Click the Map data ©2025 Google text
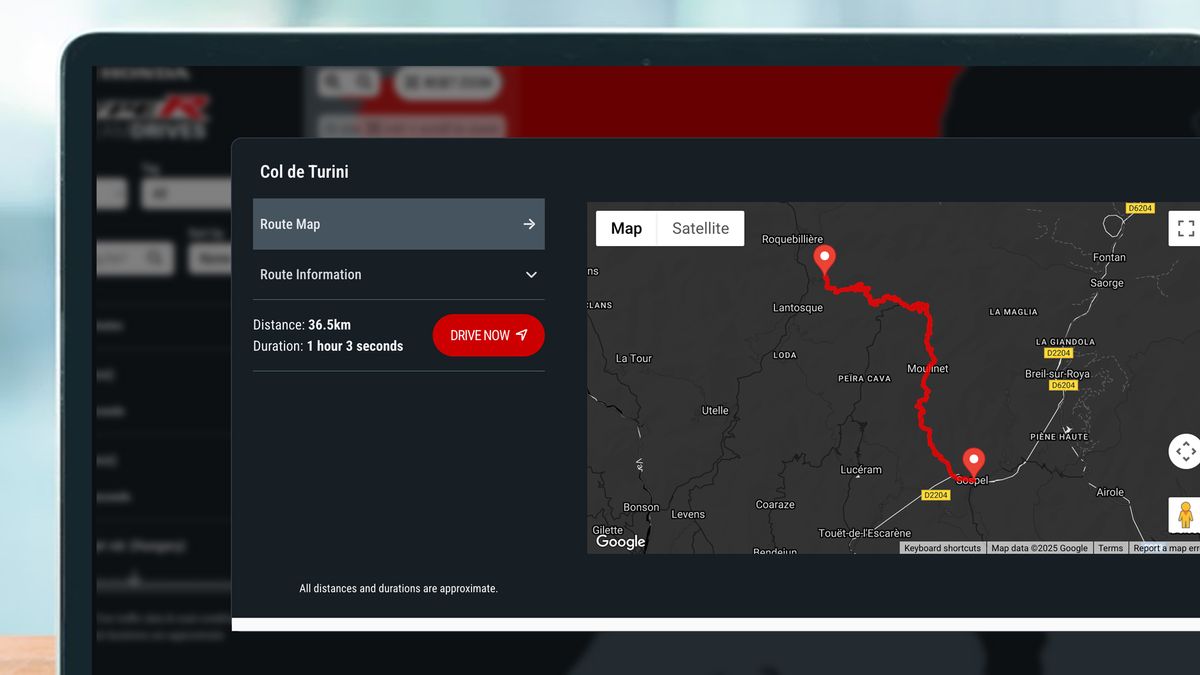Screen dimensions: 1200x675 tap(1039, 548)
